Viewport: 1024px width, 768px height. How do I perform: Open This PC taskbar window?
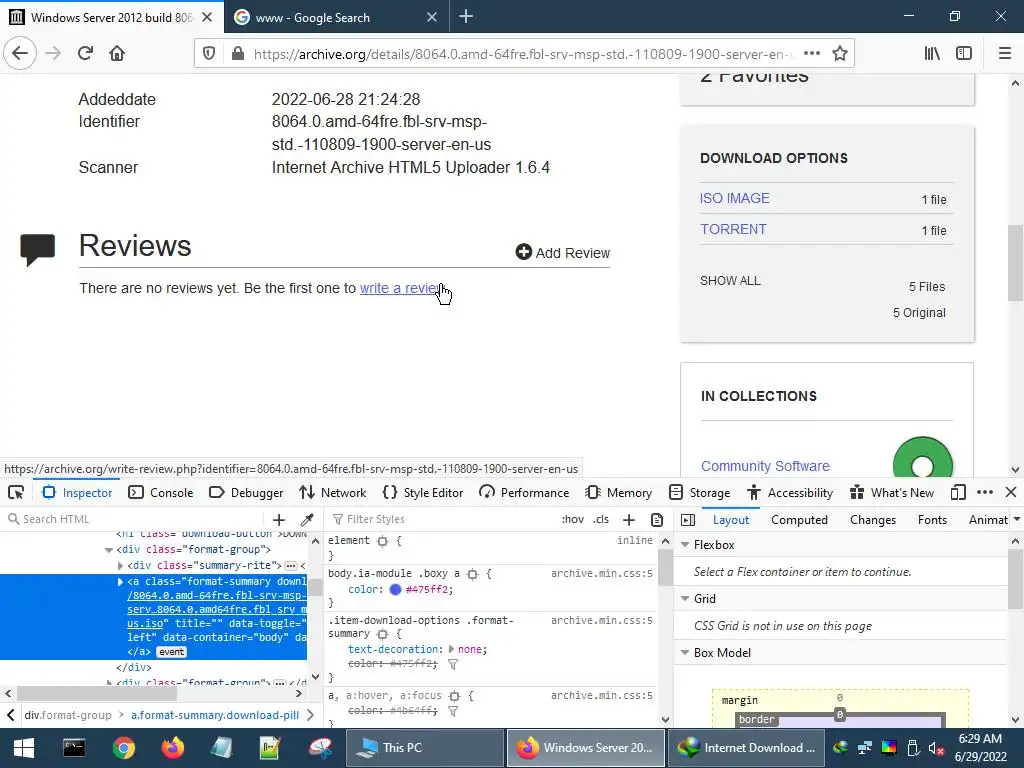coord(424,748)
